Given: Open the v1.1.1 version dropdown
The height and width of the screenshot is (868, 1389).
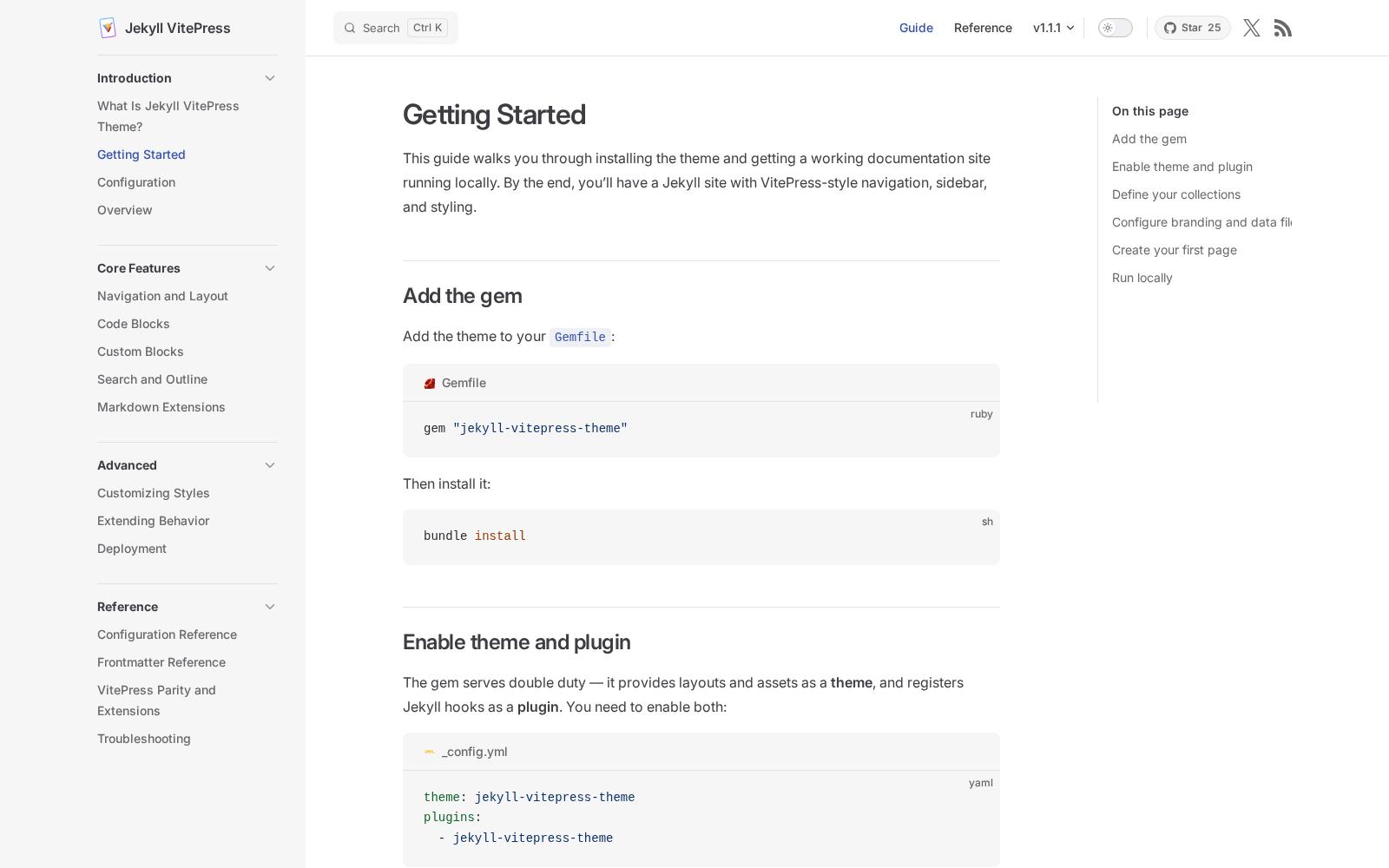Looking at the screenshot, I should point(1051,28).
